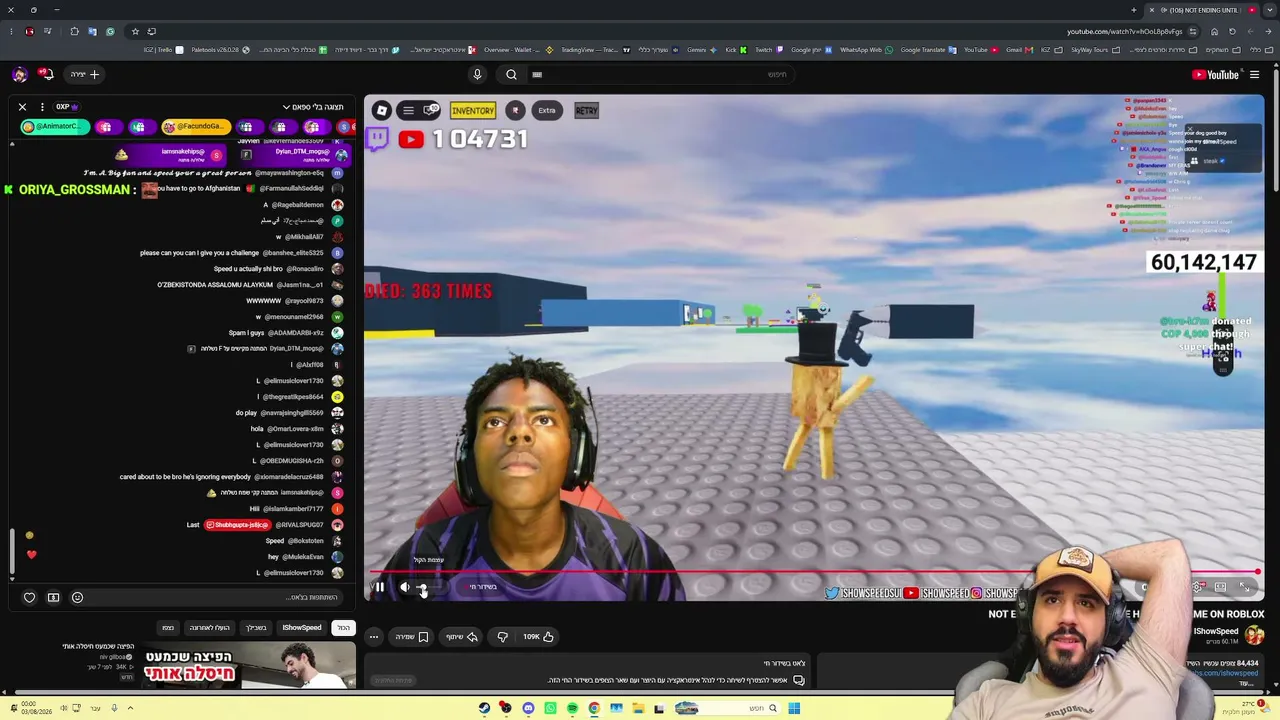Open the Windows Start menu
The width and height of the screenshot is (1280, 720).
click(x=794, y=708)
